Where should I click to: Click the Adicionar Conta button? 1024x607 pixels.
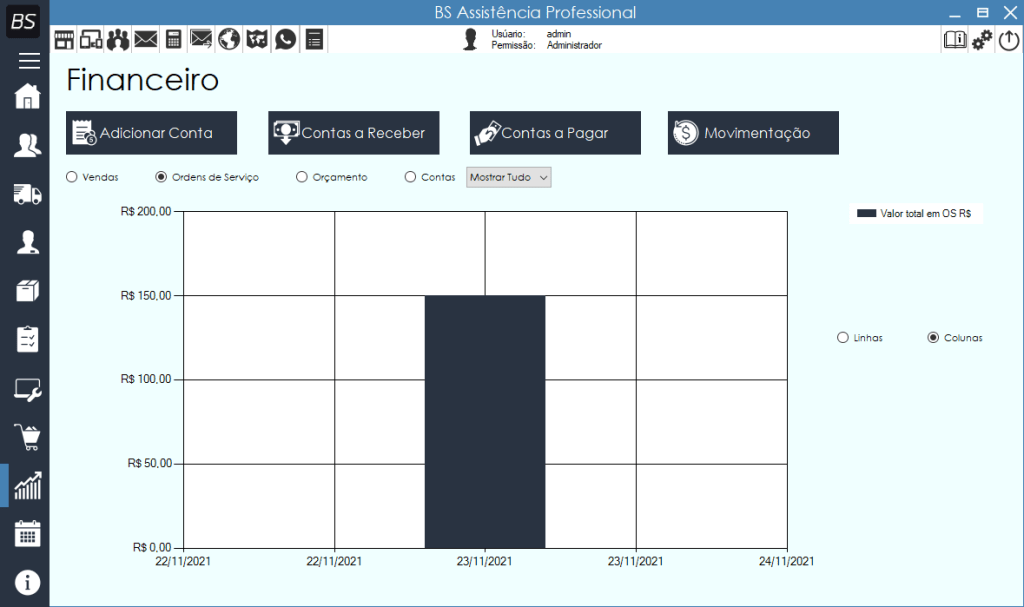(151, 133)
